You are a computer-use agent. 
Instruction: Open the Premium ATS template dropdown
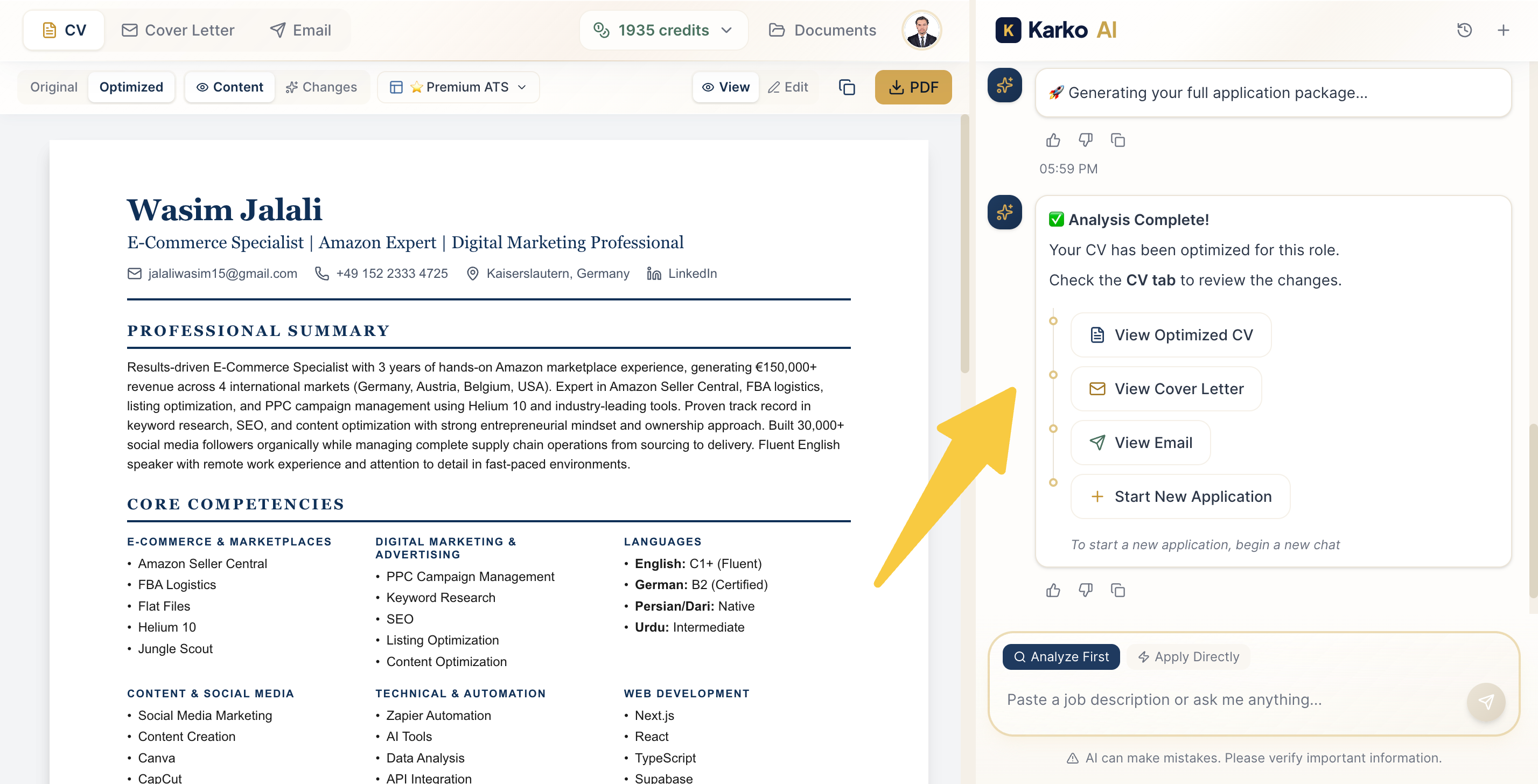[458, 87]
